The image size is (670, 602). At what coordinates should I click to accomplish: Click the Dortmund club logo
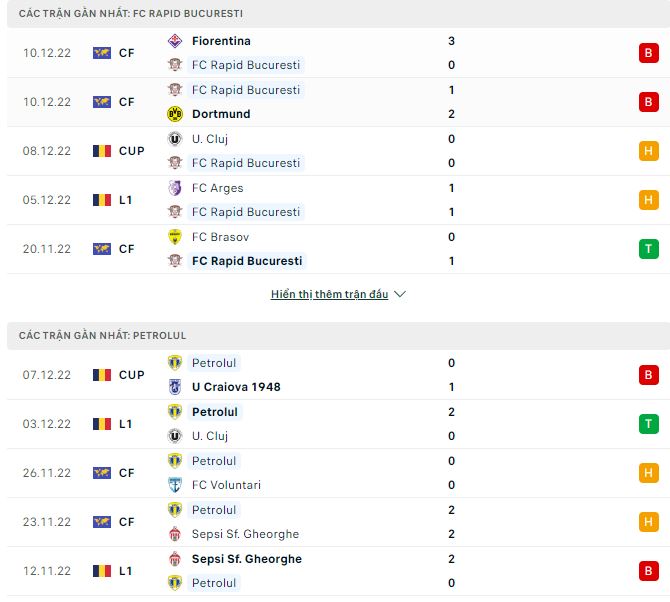click(x=174, y=114)
